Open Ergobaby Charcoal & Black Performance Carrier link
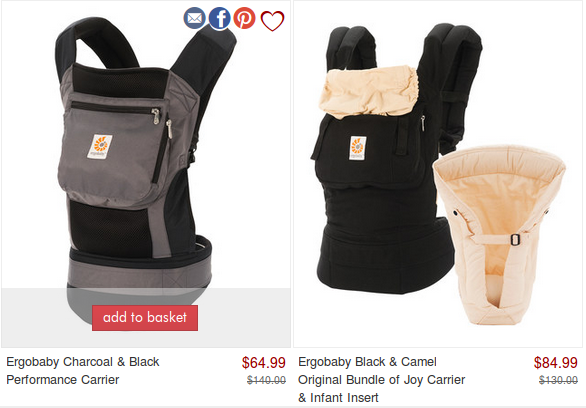 tap(83, 371)
